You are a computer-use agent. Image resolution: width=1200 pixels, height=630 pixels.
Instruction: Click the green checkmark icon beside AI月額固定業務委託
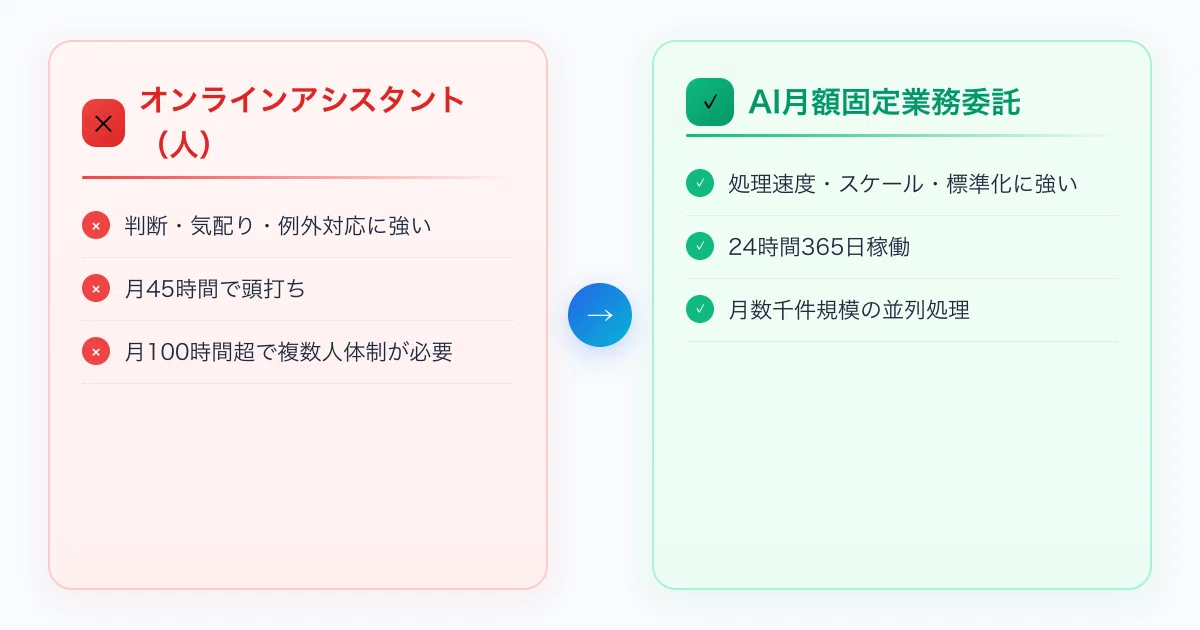click(710, 102)
